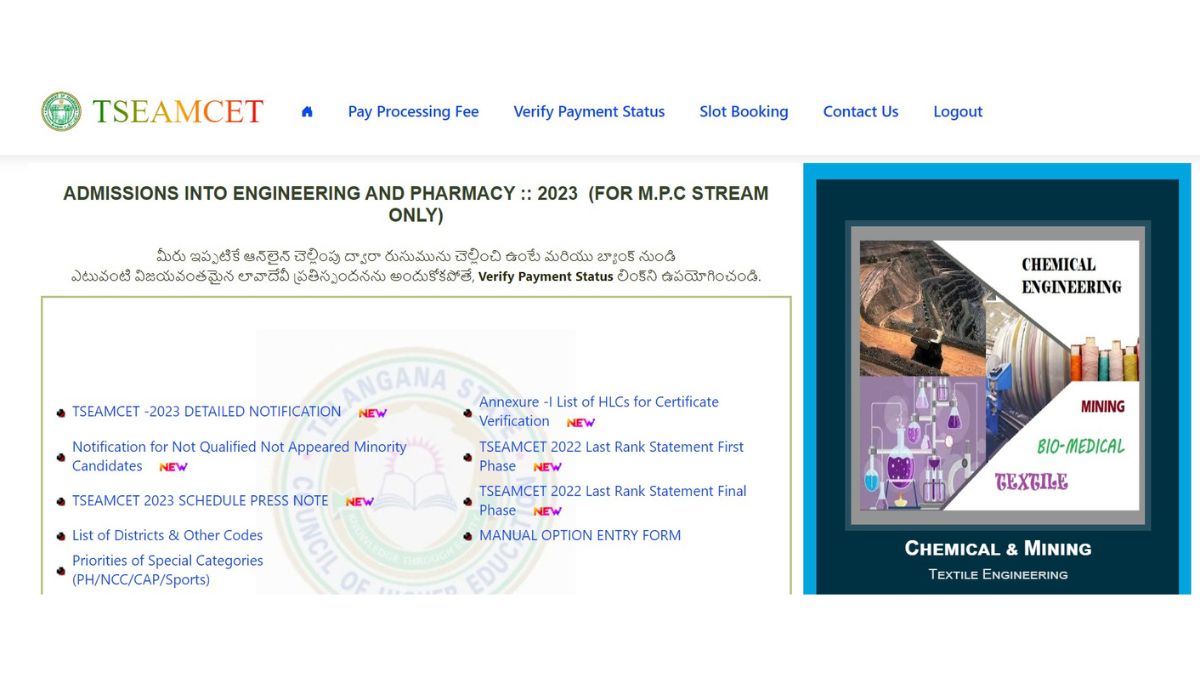
Task: Open 2022 Last Rank Statement First Phase
Action: pyautogui.click(x=611, y=447)
